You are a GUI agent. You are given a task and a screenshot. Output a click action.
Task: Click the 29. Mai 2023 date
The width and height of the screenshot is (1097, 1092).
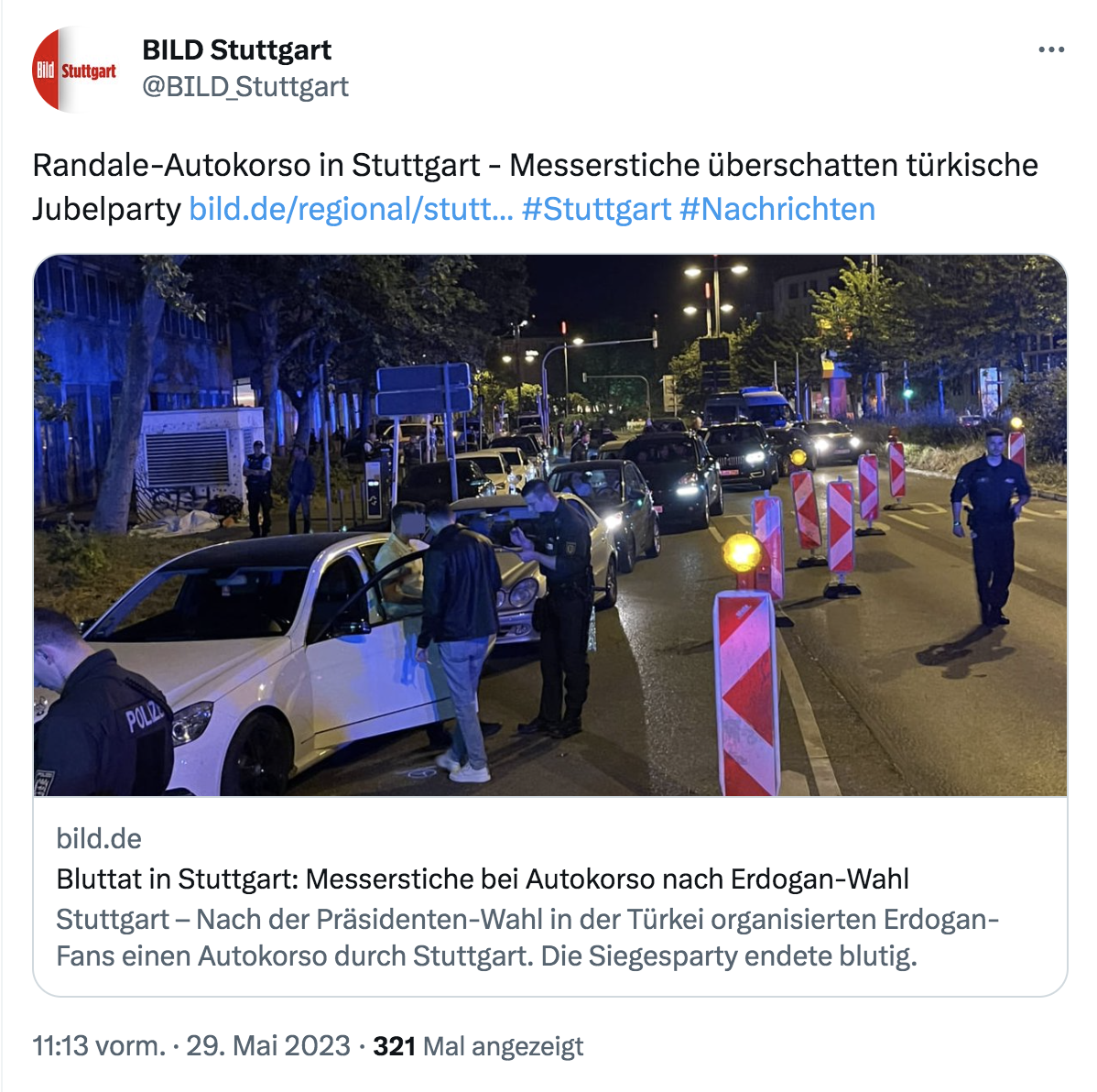pos(268,1046)
